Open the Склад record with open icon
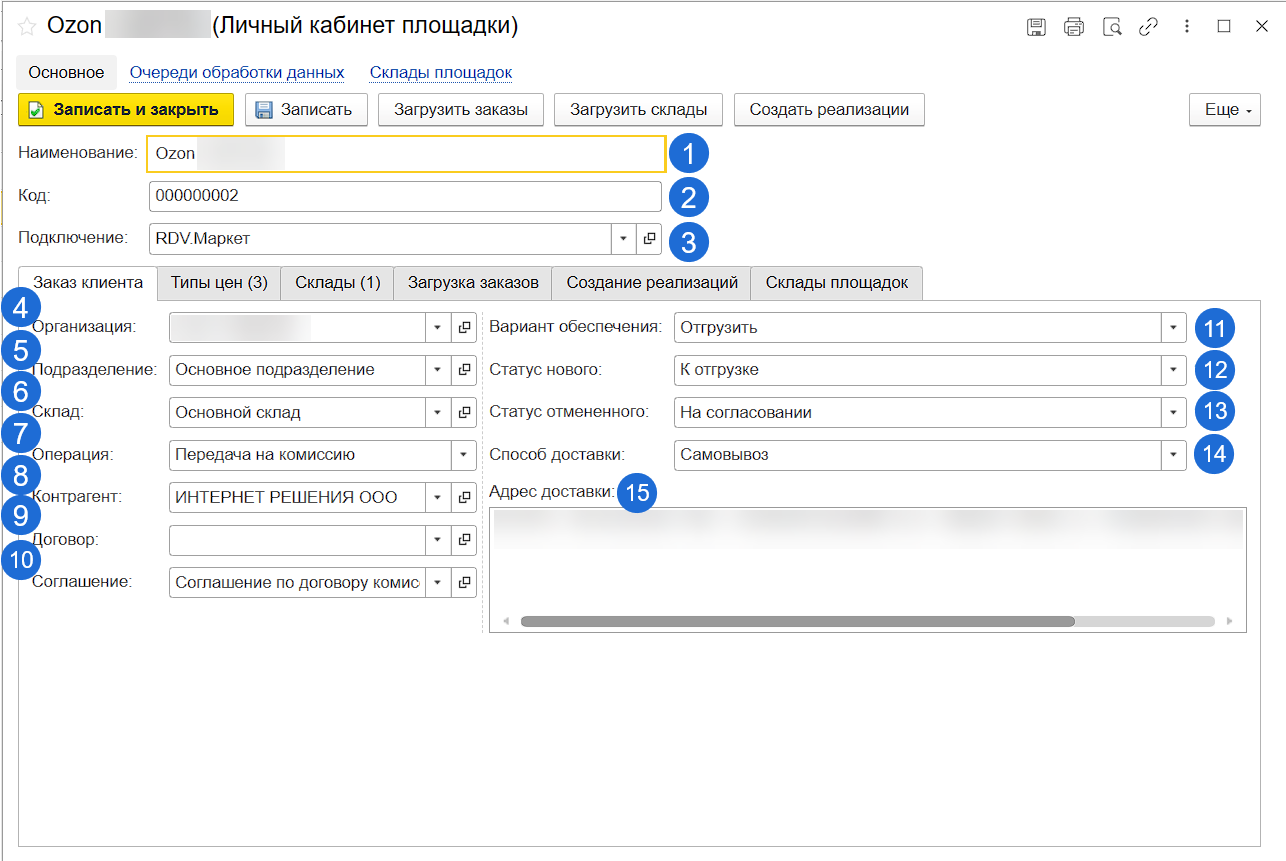The height and width of the screenshot is (861, 1286). pyautogui.click(x=464, y=412)
